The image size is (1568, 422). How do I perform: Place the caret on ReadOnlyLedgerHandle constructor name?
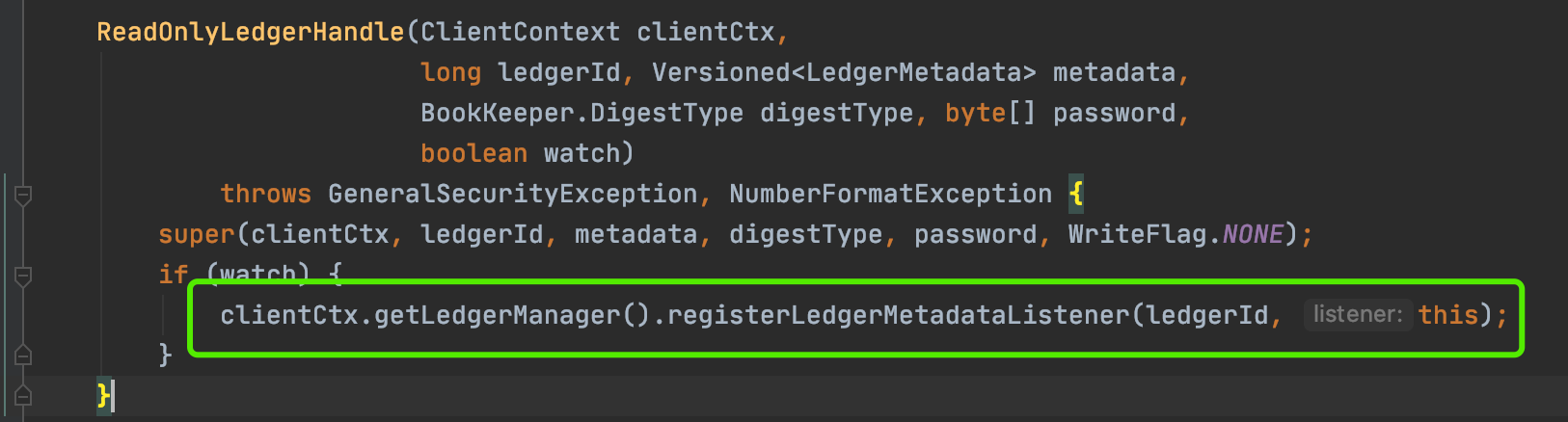click(251, 32)
